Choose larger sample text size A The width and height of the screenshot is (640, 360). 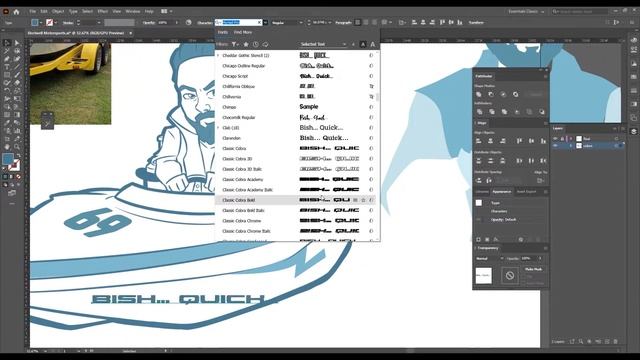(x=372, y=44)
